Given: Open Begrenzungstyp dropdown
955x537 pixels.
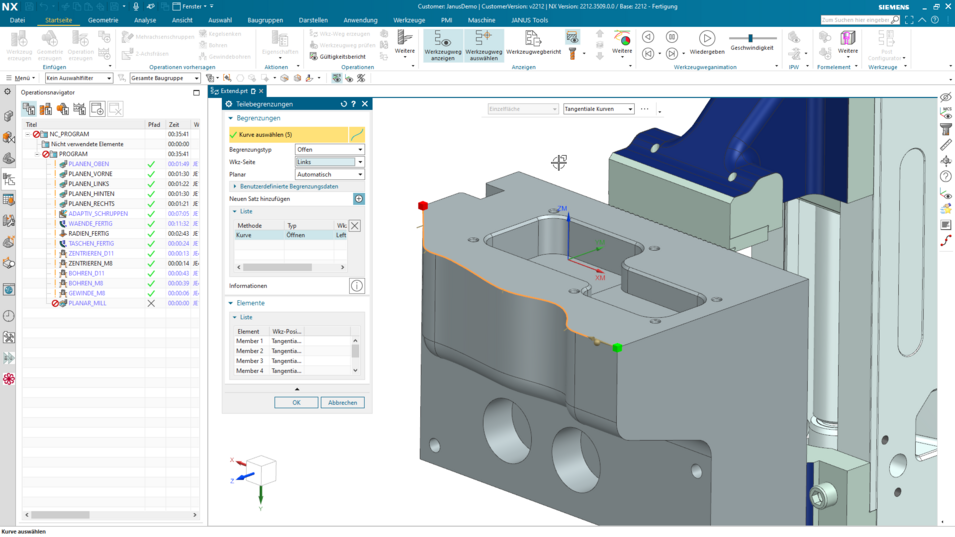Looking at the screenshot, I should (329, 149).
